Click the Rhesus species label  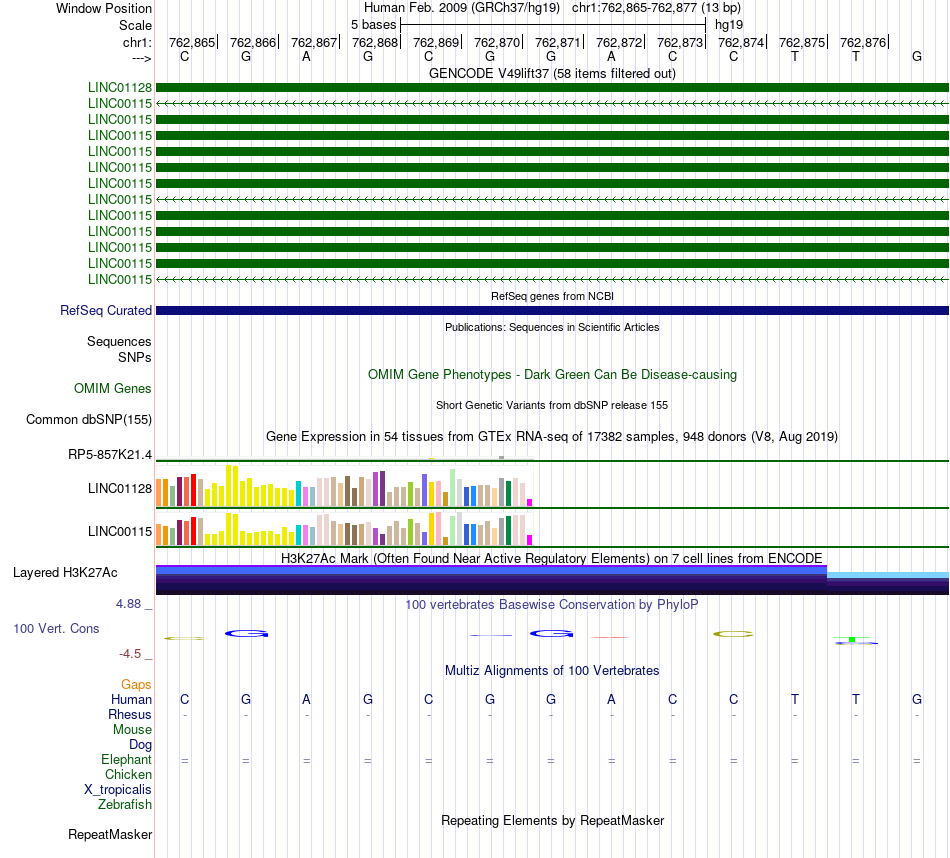point(130,714)
